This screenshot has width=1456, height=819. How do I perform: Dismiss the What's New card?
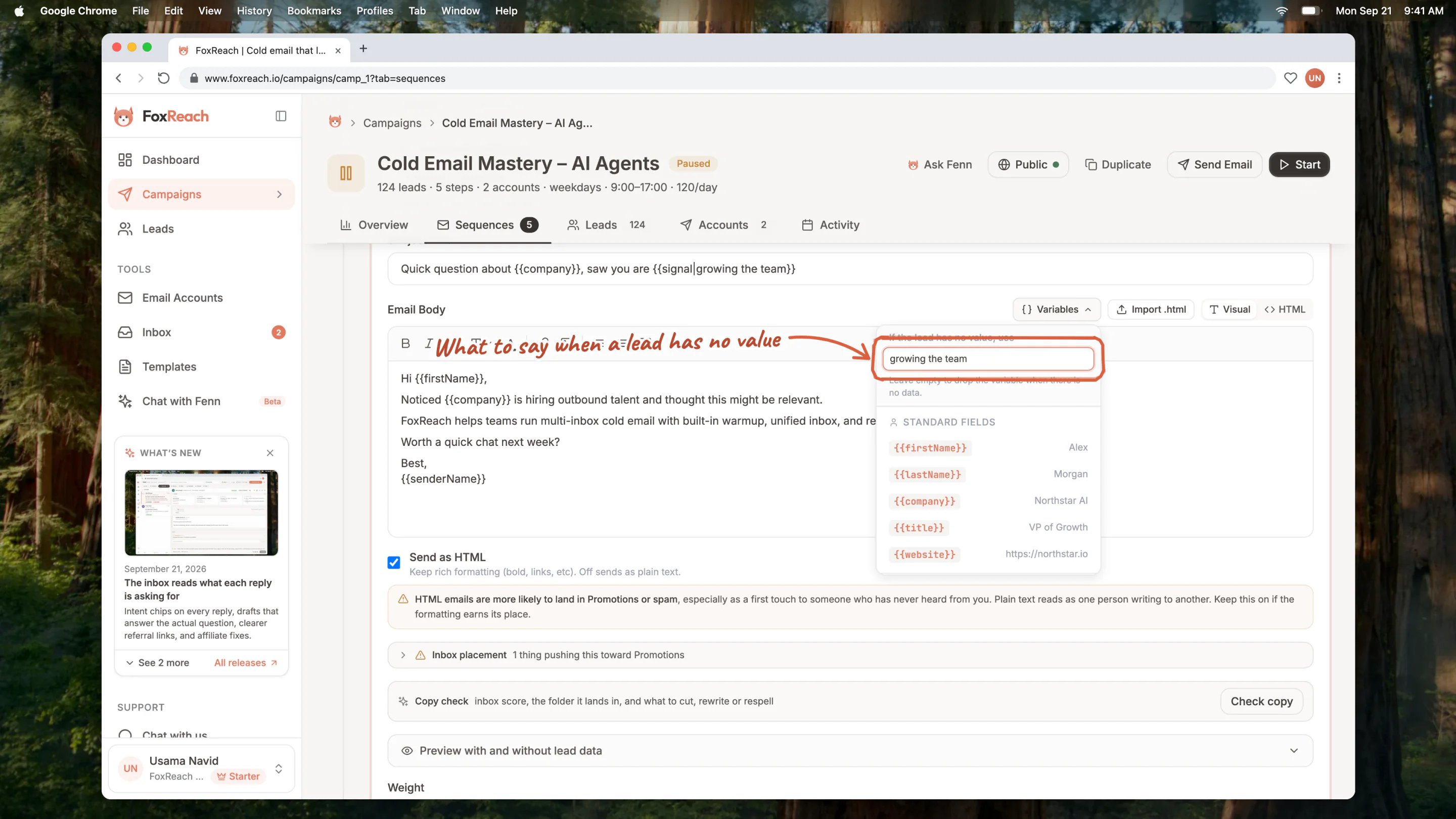click(x=270, y=453)
